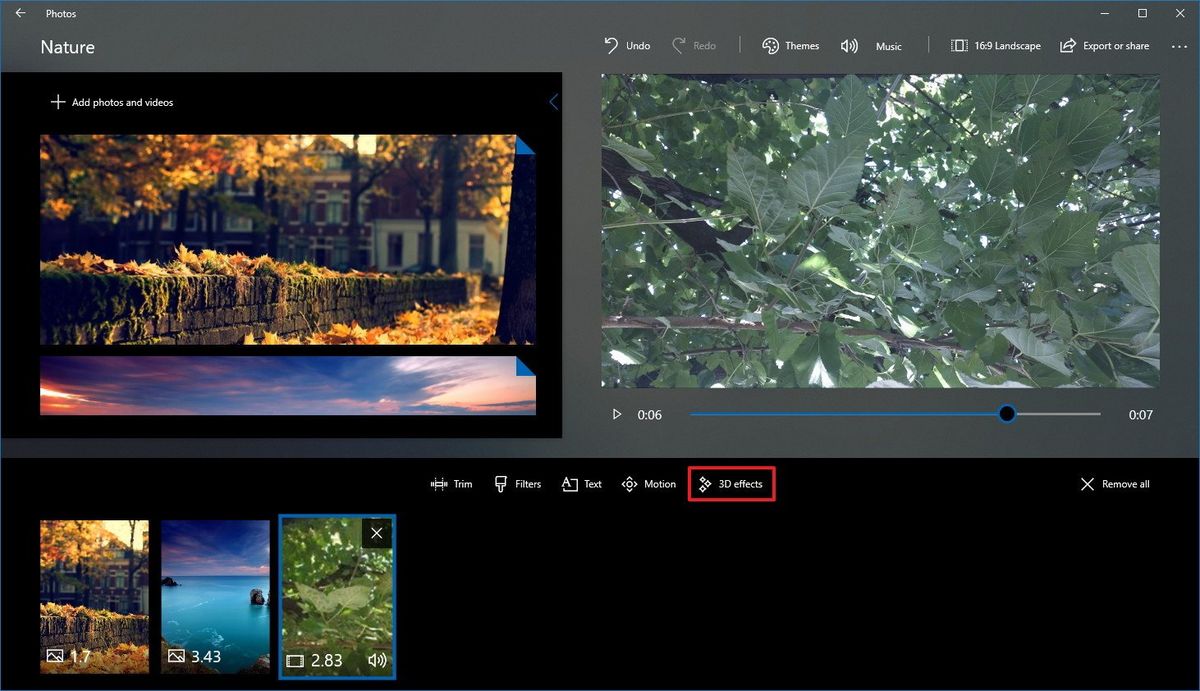This screenshot has height=691, width=1200.
Task: Collapse the project media panel chevron
Action: click(553, 101)
